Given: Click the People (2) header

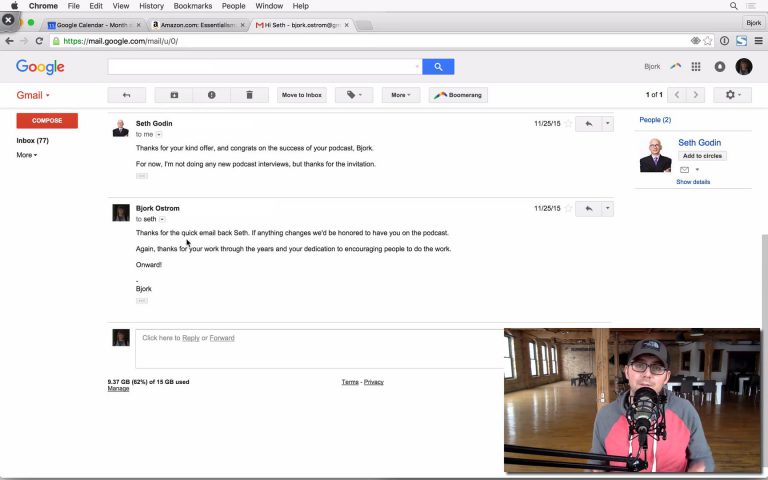Looking at the screenshot, I should (655, 120).
